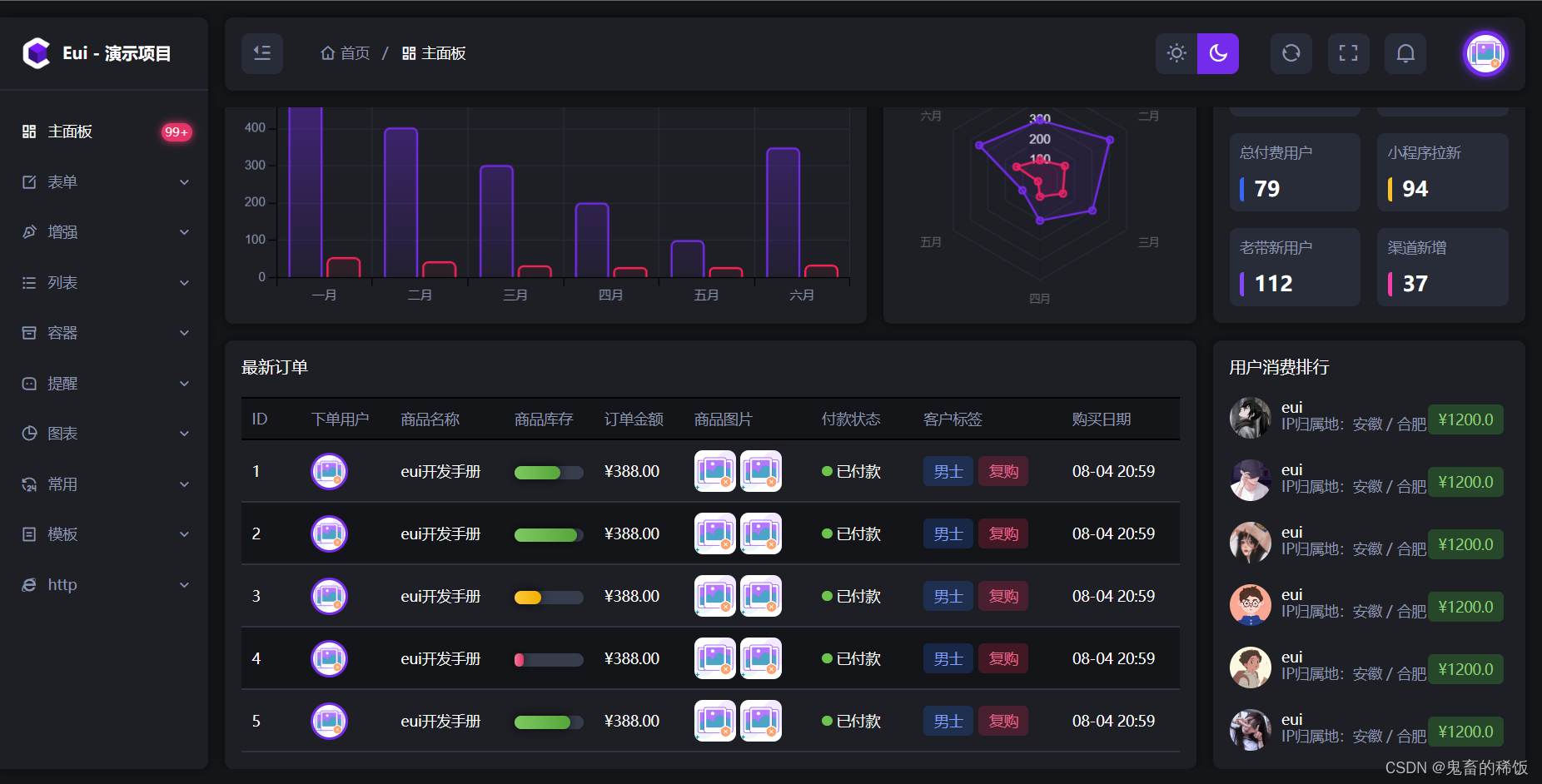Click the 购买日期 column header

click(x=1102, y=419)
